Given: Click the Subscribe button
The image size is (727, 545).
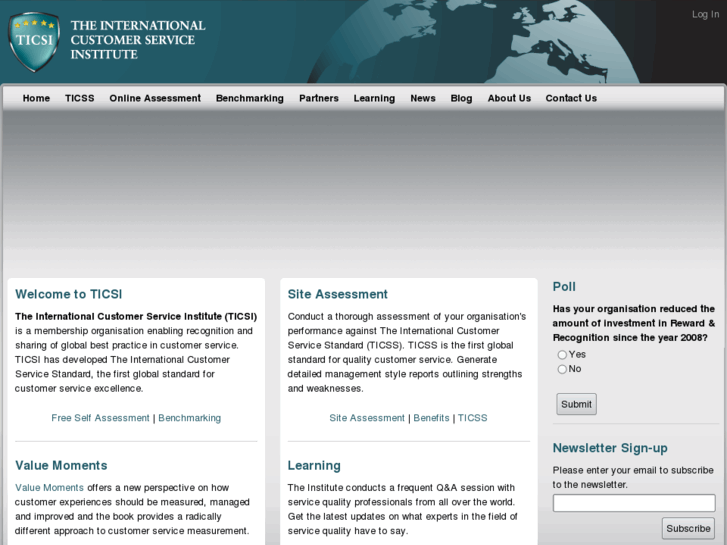Looking at the screenshot, I should pos(688,528).
